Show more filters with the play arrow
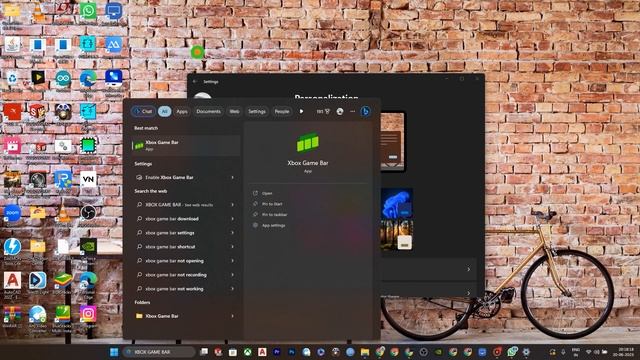 click(x=301, y=111)
